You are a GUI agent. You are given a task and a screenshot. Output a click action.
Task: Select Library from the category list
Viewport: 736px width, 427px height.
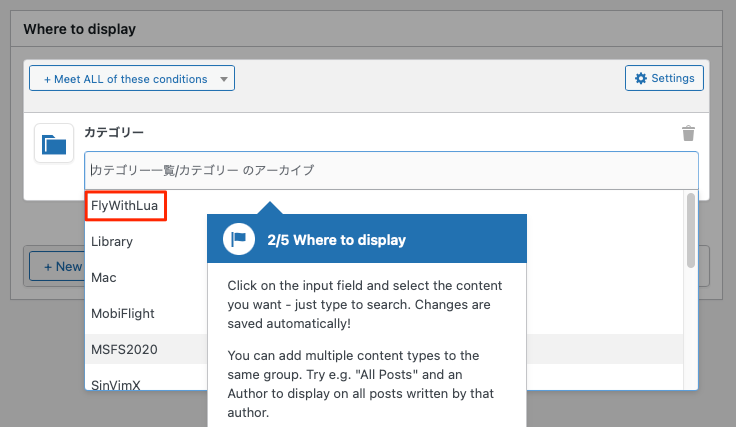point(112,242)
